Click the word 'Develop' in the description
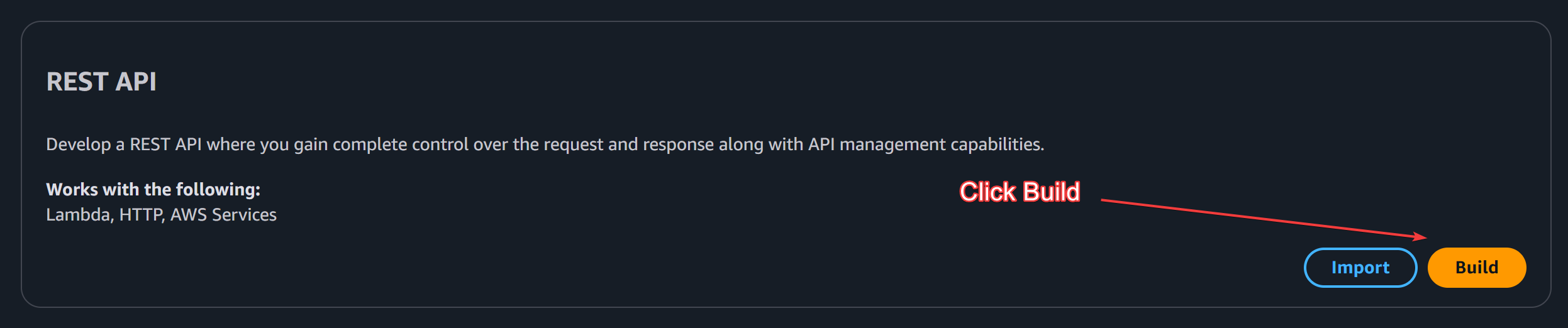 (x=78, y=145)
